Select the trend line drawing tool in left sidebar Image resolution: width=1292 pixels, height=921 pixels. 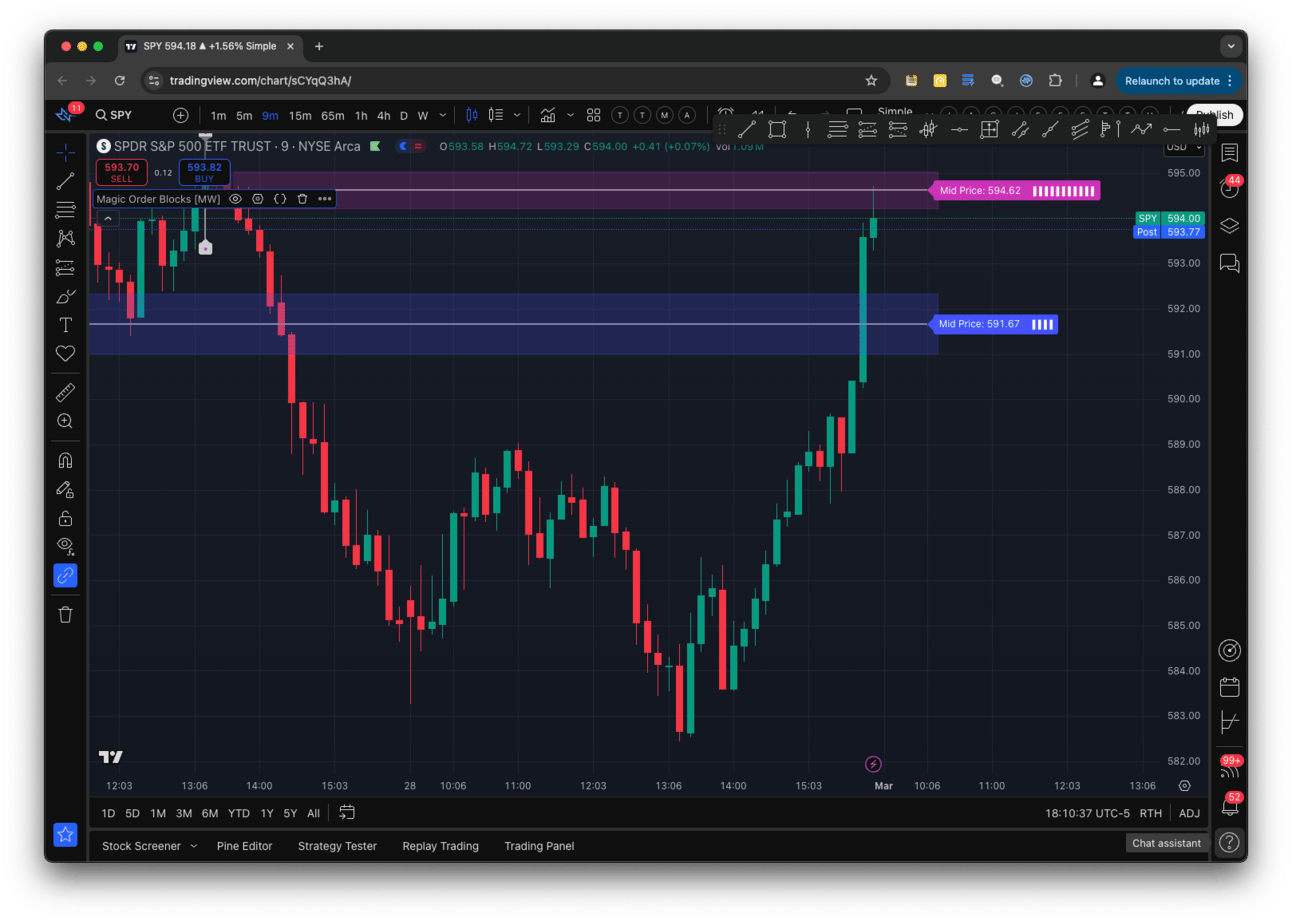click(65, 181)
